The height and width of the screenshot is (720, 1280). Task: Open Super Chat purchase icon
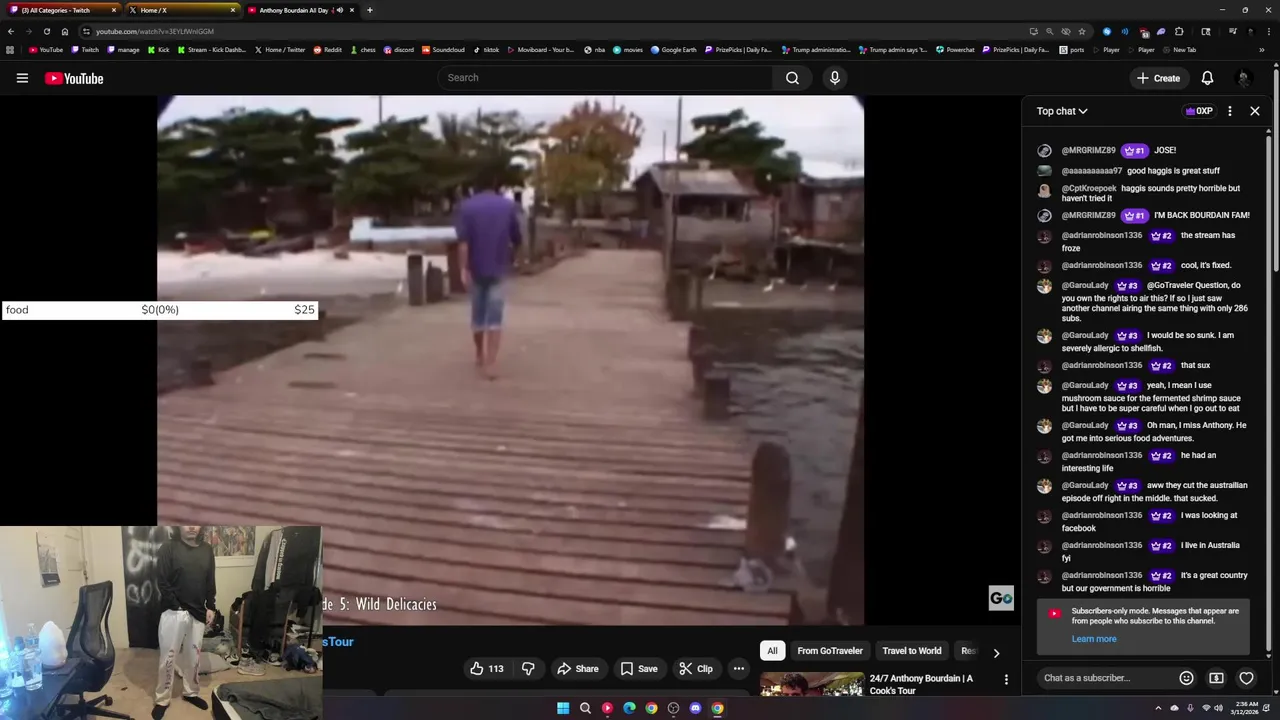[x=1216, y=678]
